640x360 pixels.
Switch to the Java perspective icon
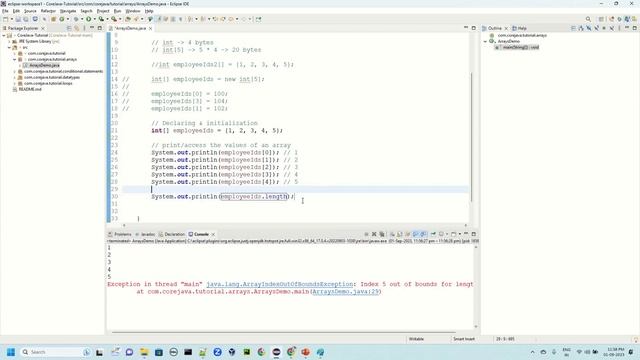tap(627, 19)
